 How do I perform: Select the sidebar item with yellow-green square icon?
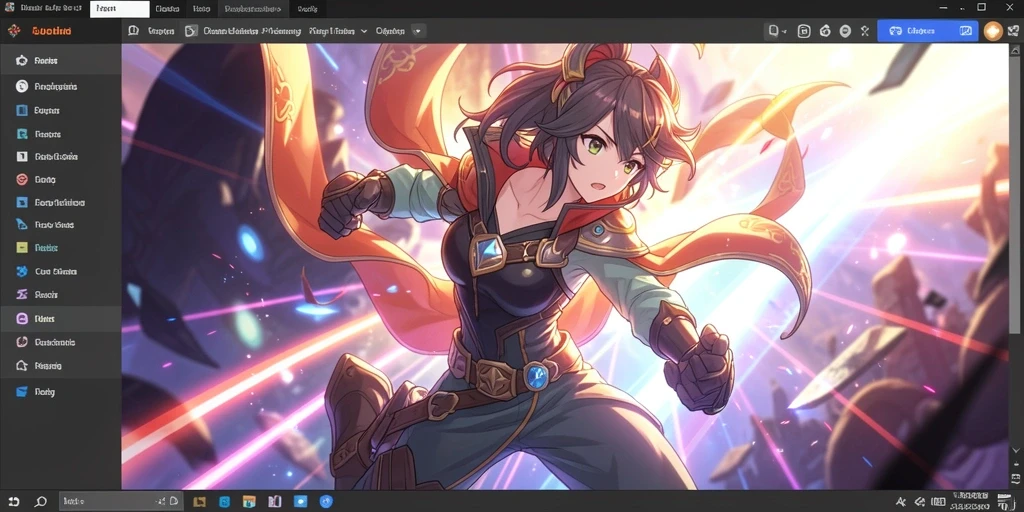pyautogui.click(x=61, y=248)
